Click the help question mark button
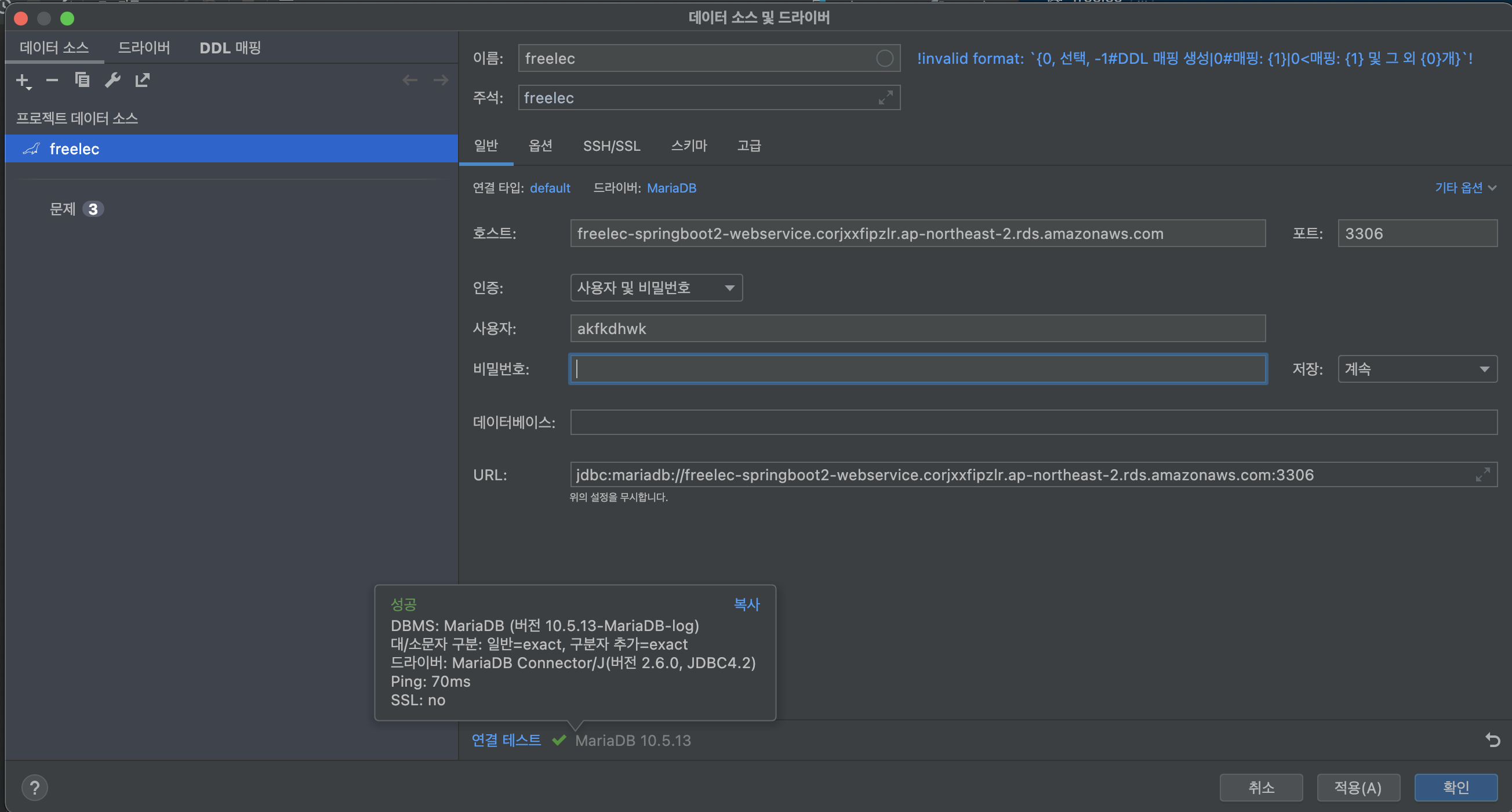Image resolution: width=1512 pixels, height=812 pixels. [x=35, y=787]
